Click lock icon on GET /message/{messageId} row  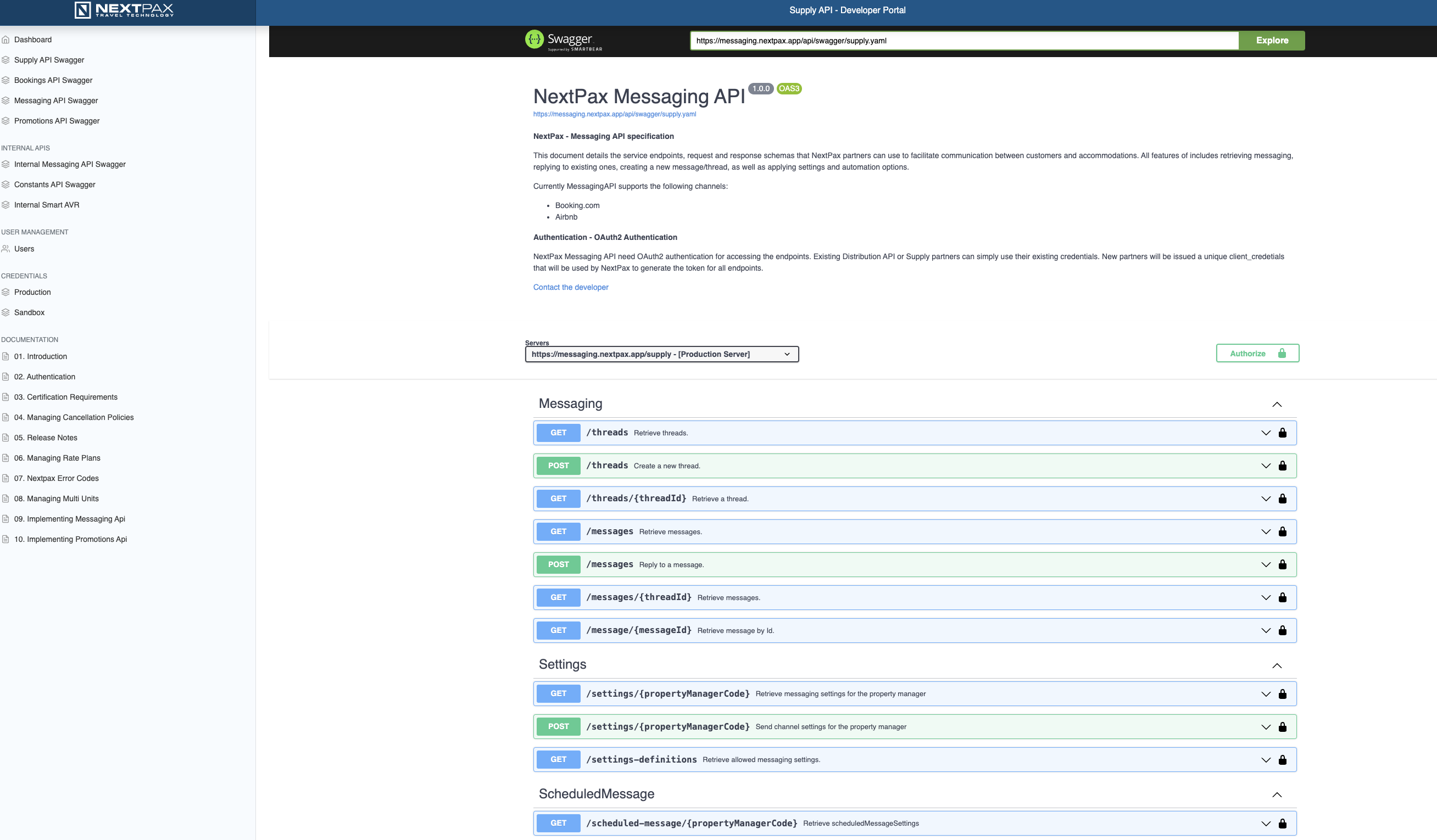[1283, 630]
